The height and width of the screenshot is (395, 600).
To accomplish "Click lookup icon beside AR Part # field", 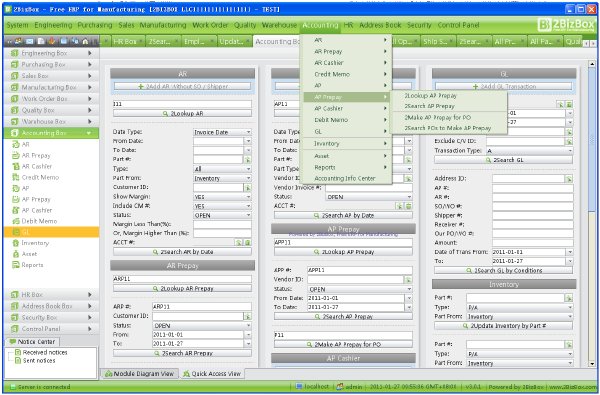I will [x=248, y=160].
